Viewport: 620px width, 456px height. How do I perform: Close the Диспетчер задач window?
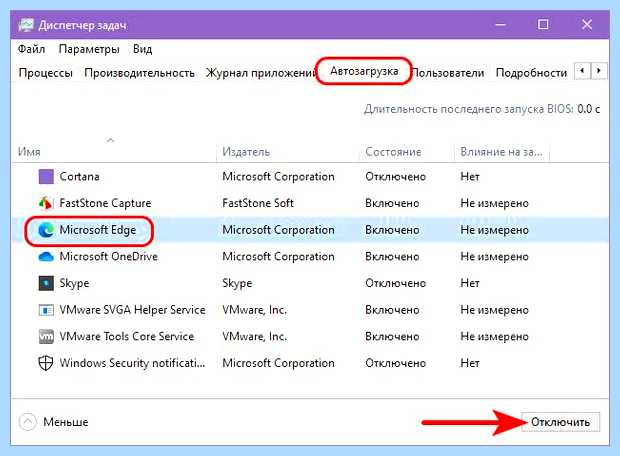[x=587, y=25]
